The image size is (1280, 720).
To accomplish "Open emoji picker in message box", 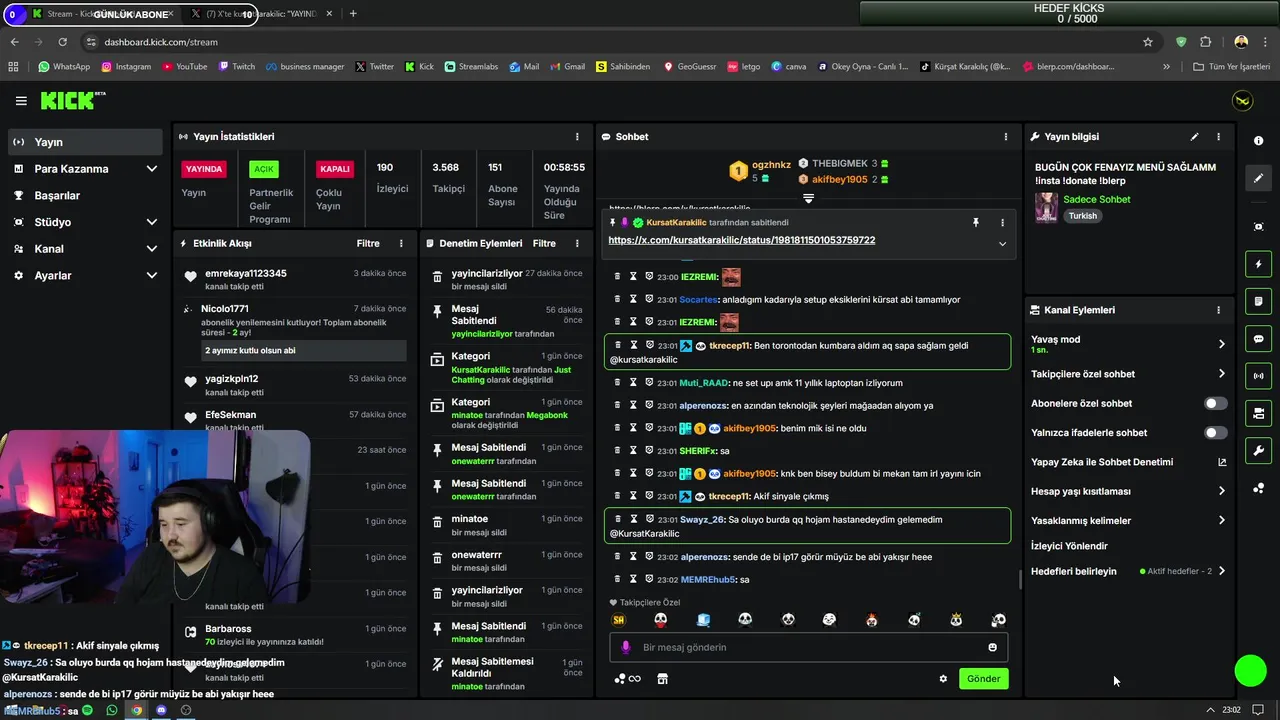I will pyautogui.click(x=992, y=647).
